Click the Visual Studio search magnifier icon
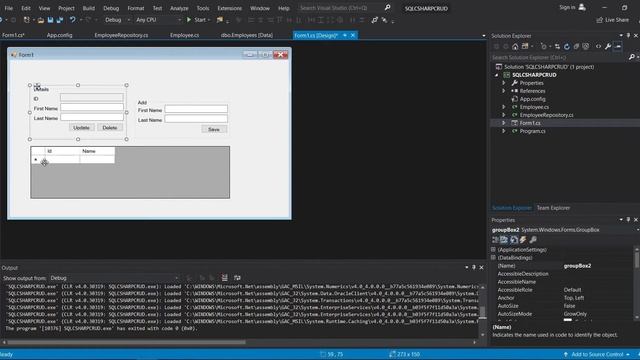The image size is (640, 360). tap(387, 7)
